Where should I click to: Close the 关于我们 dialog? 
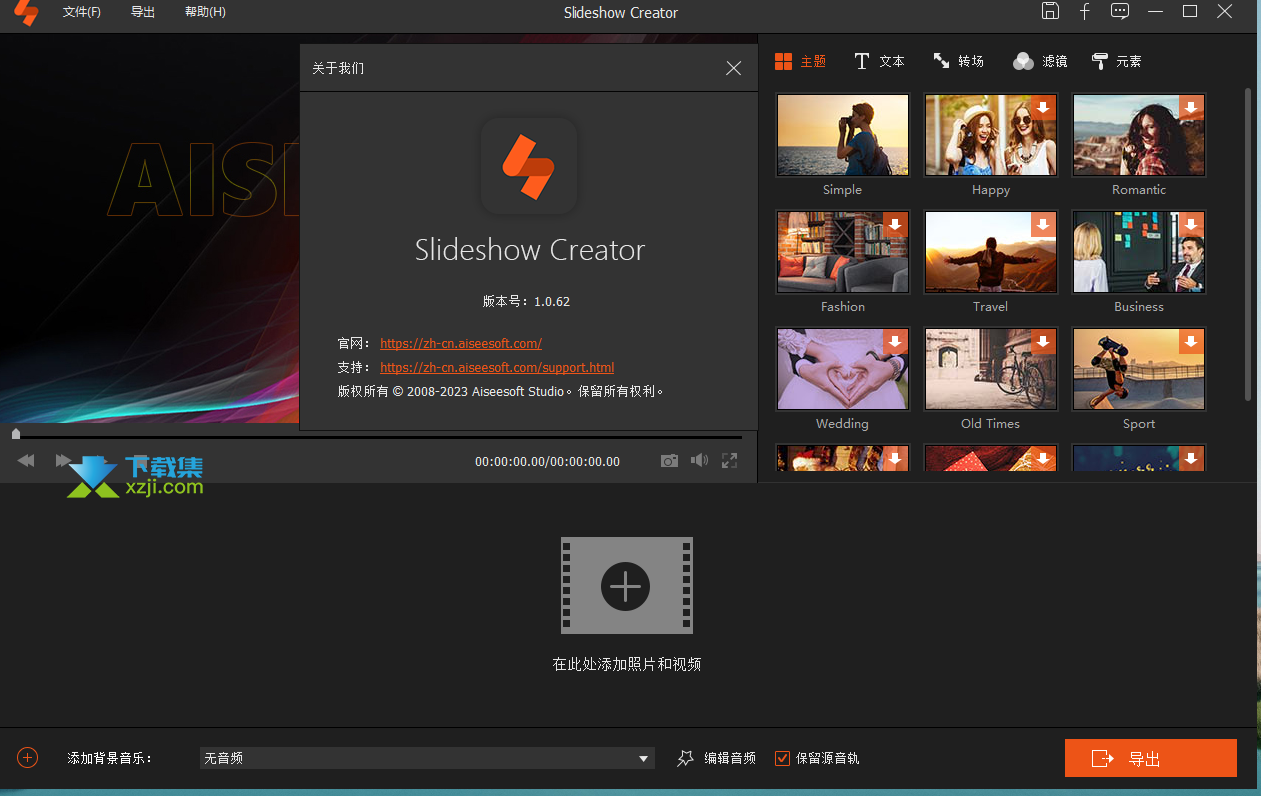tap(733, 68)
